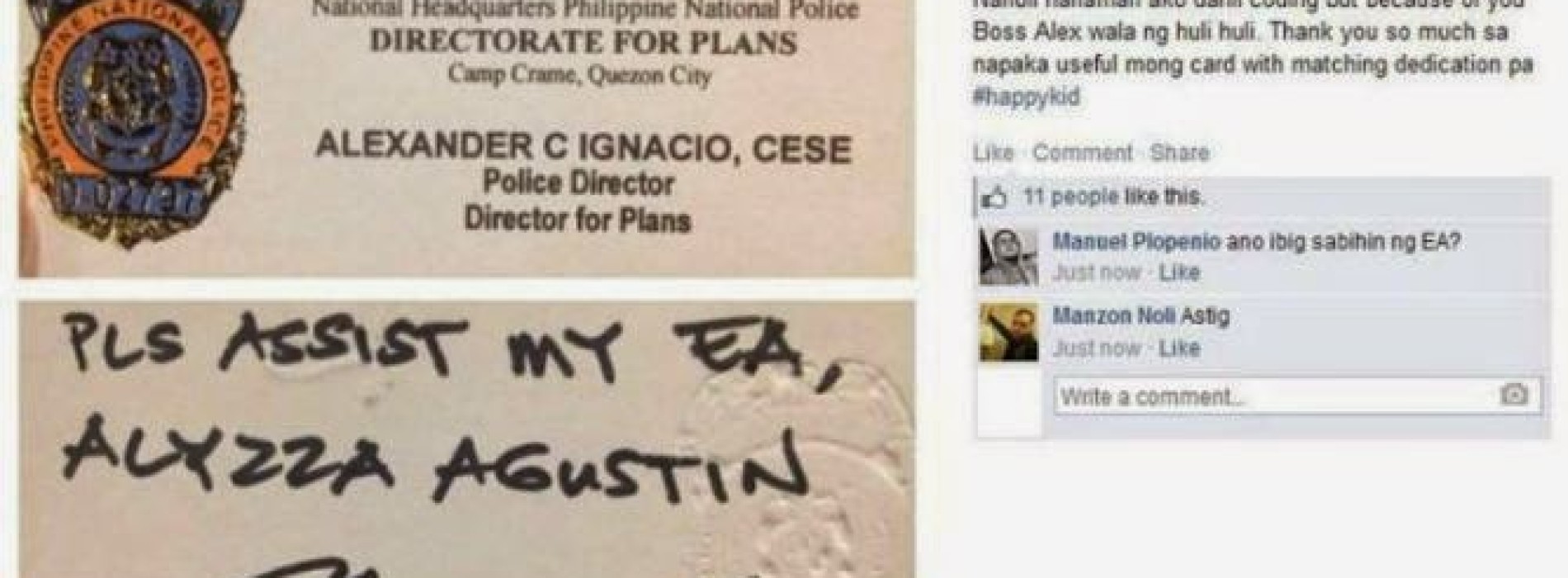
Task: Open the business card photo
Action: (x=466, y=139)
